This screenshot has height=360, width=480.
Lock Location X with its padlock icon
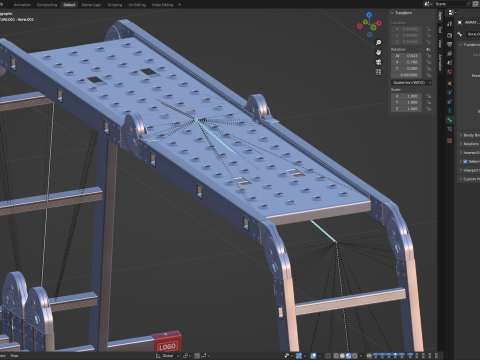click(428, 29)
